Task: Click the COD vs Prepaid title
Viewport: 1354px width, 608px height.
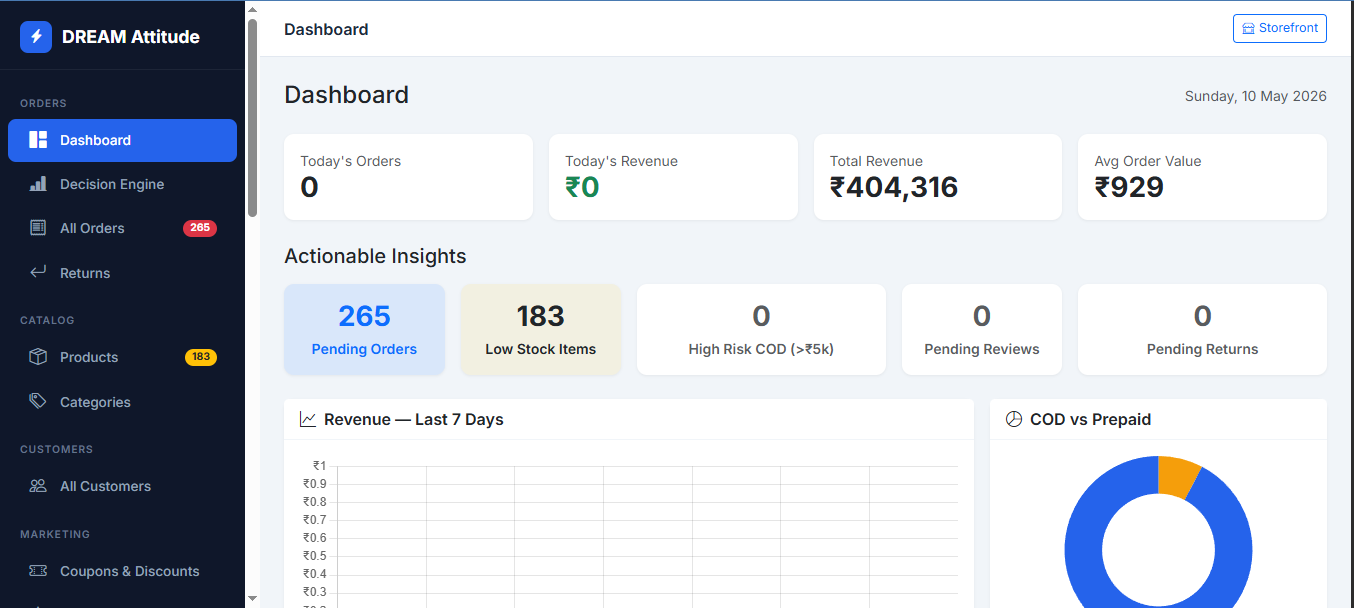Action: pos(1091,419)
